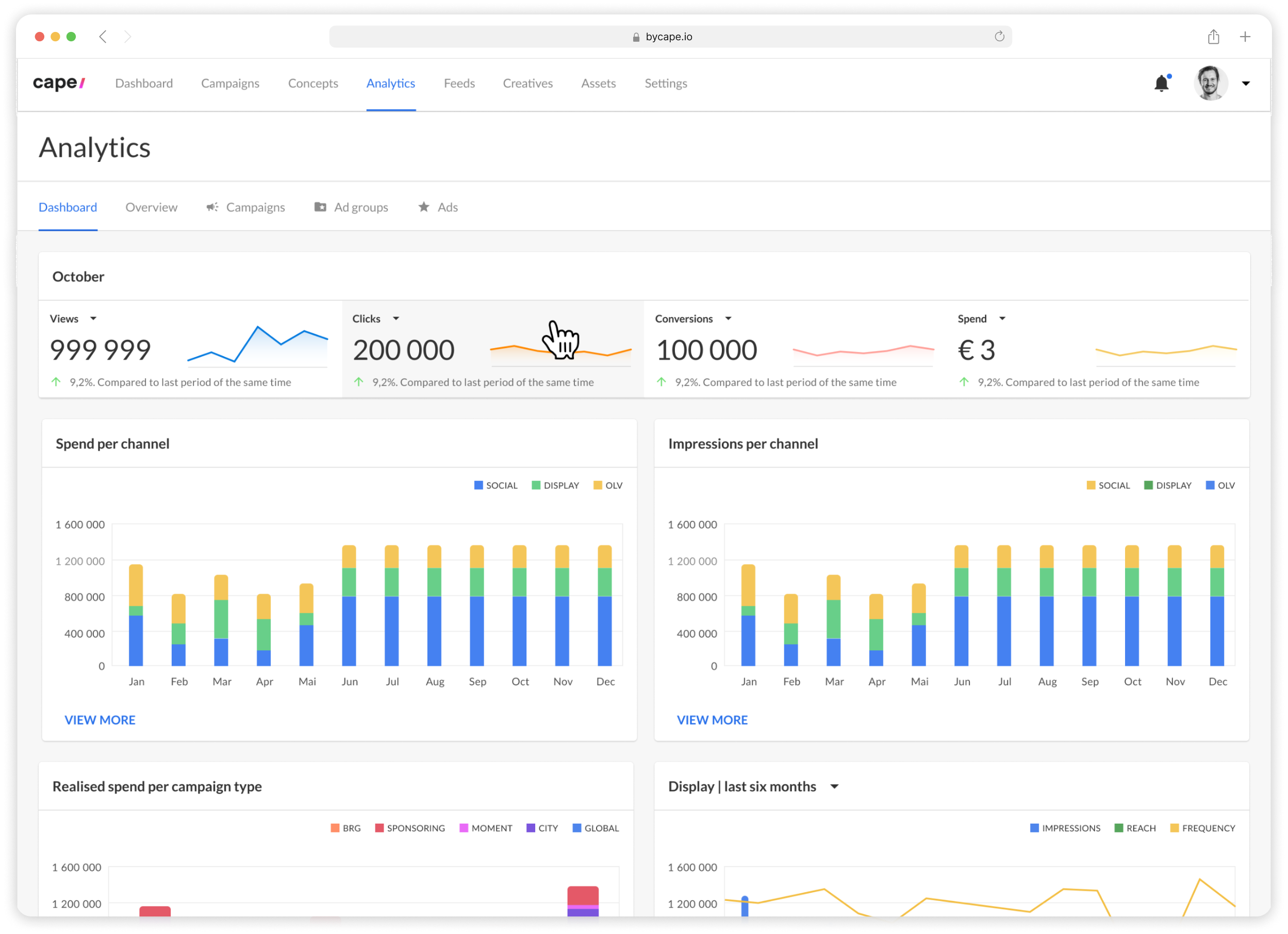Click the Campaigns megaphone icon
Image resolution: width=1288 pixels, height=934 pixels.
click(212, 207)
